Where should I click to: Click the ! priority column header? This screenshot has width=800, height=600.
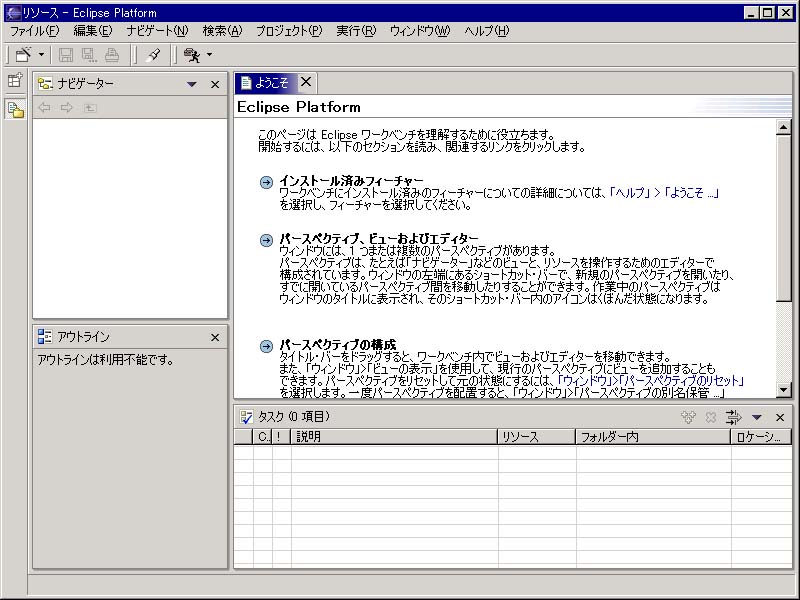click(281, 437)
